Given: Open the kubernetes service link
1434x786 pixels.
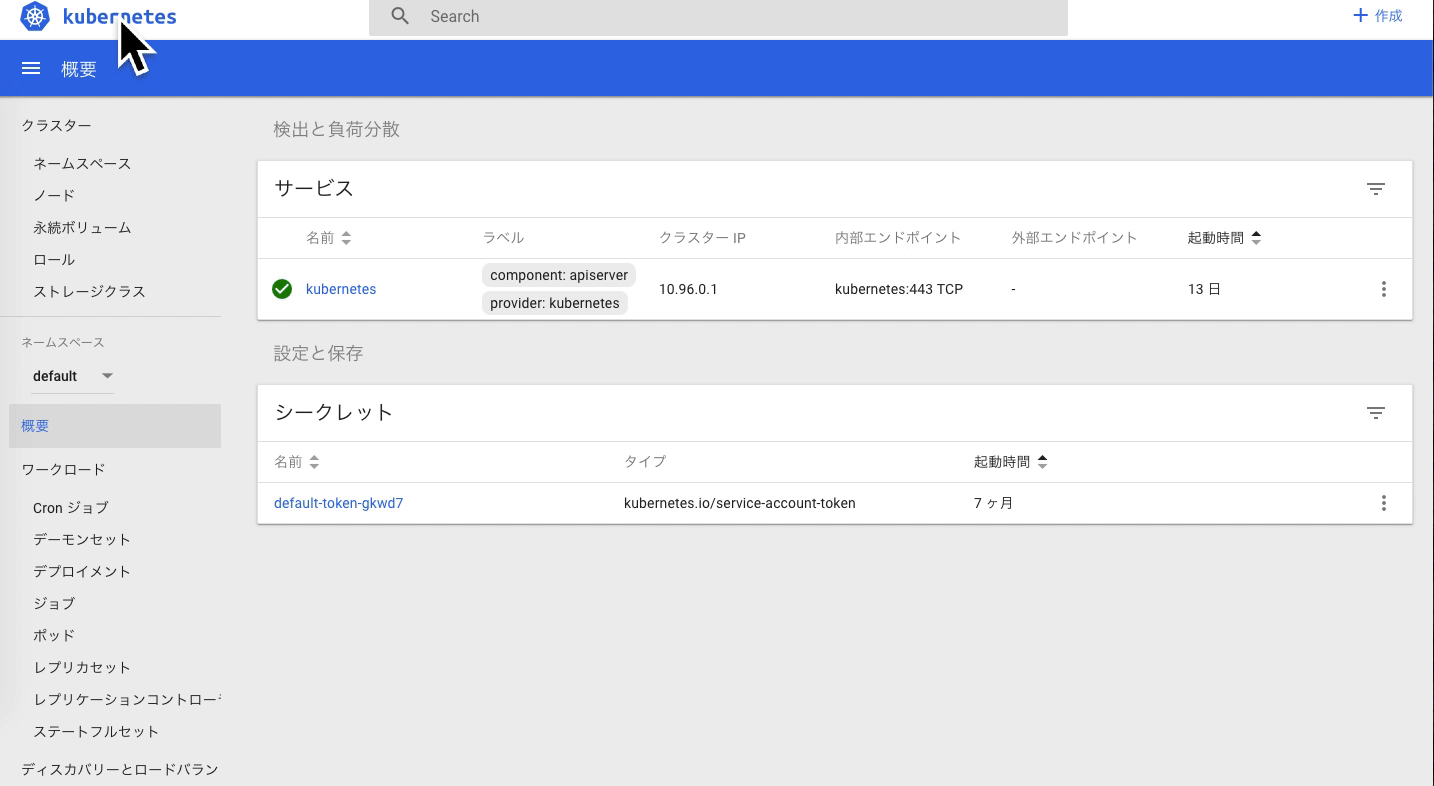Looking at the screenshot, I should click(x=341, y=289).
